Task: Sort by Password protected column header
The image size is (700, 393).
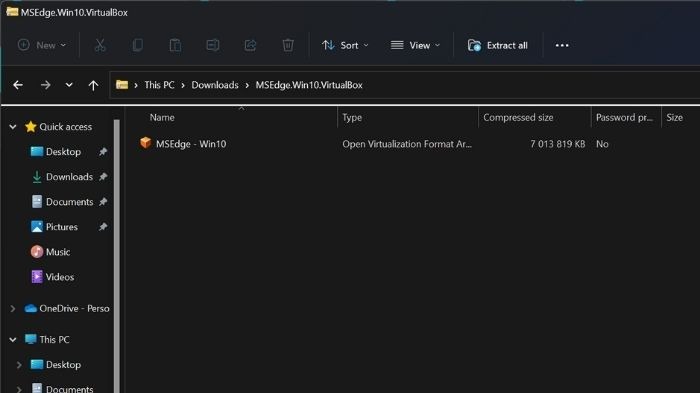Action: (x=624, y=117)
